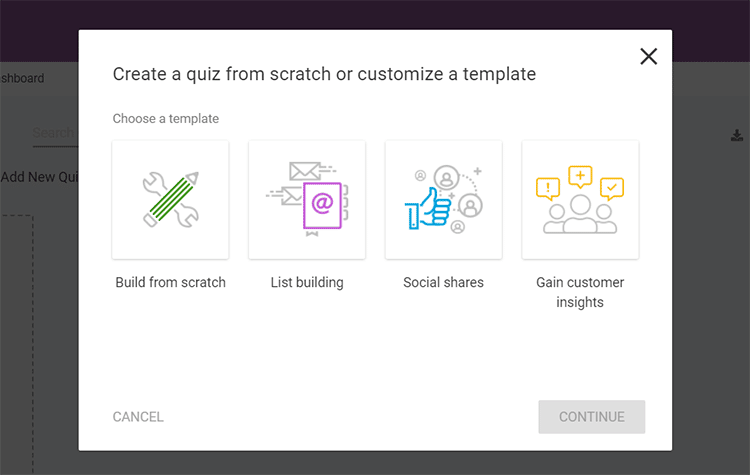Click the download icon behind the dialog
Viewport: 750px width, 475px height.
coord(737,136)
